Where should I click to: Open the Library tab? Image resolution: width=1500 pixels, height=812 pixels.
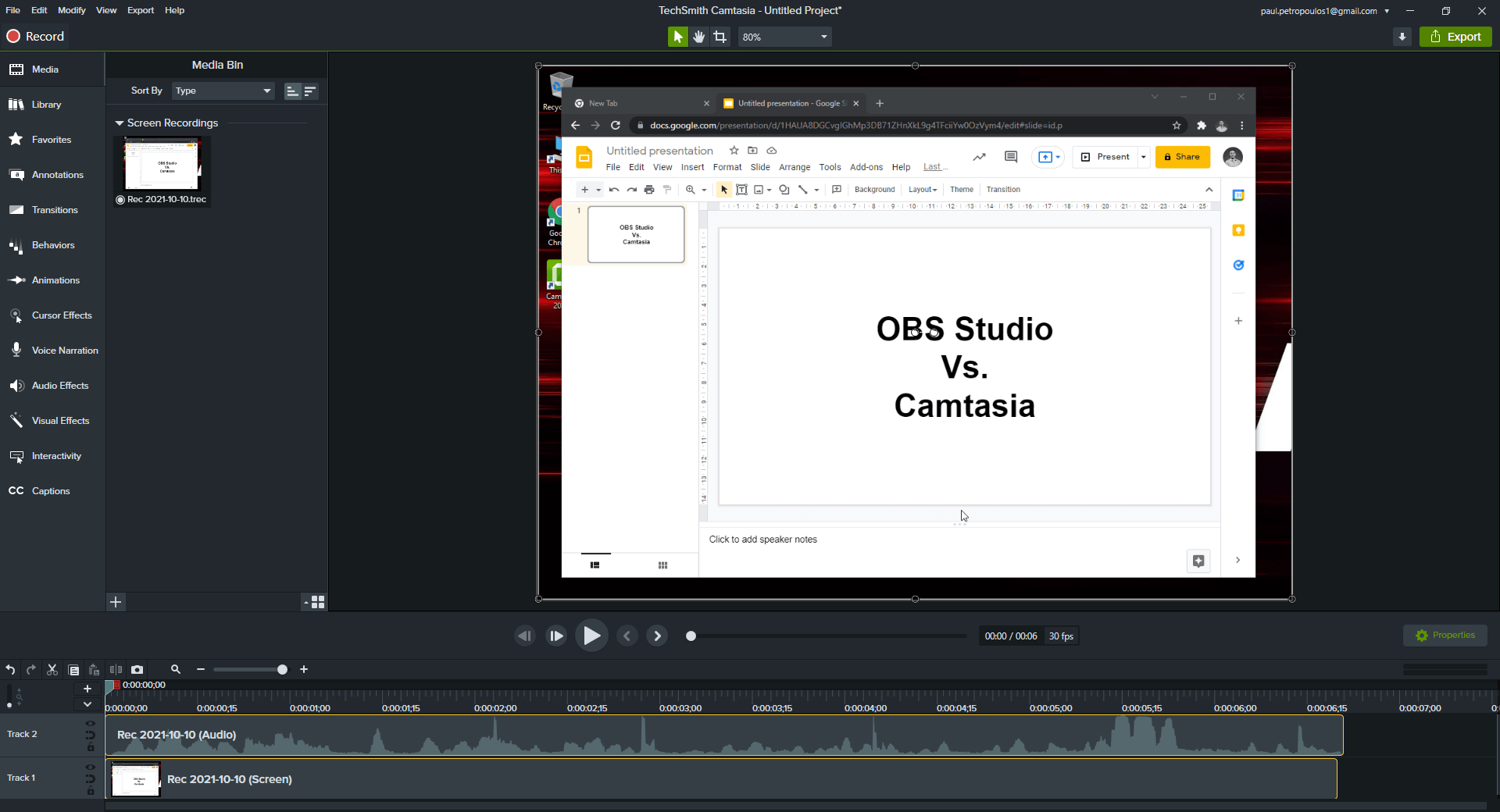coord(52,105)
